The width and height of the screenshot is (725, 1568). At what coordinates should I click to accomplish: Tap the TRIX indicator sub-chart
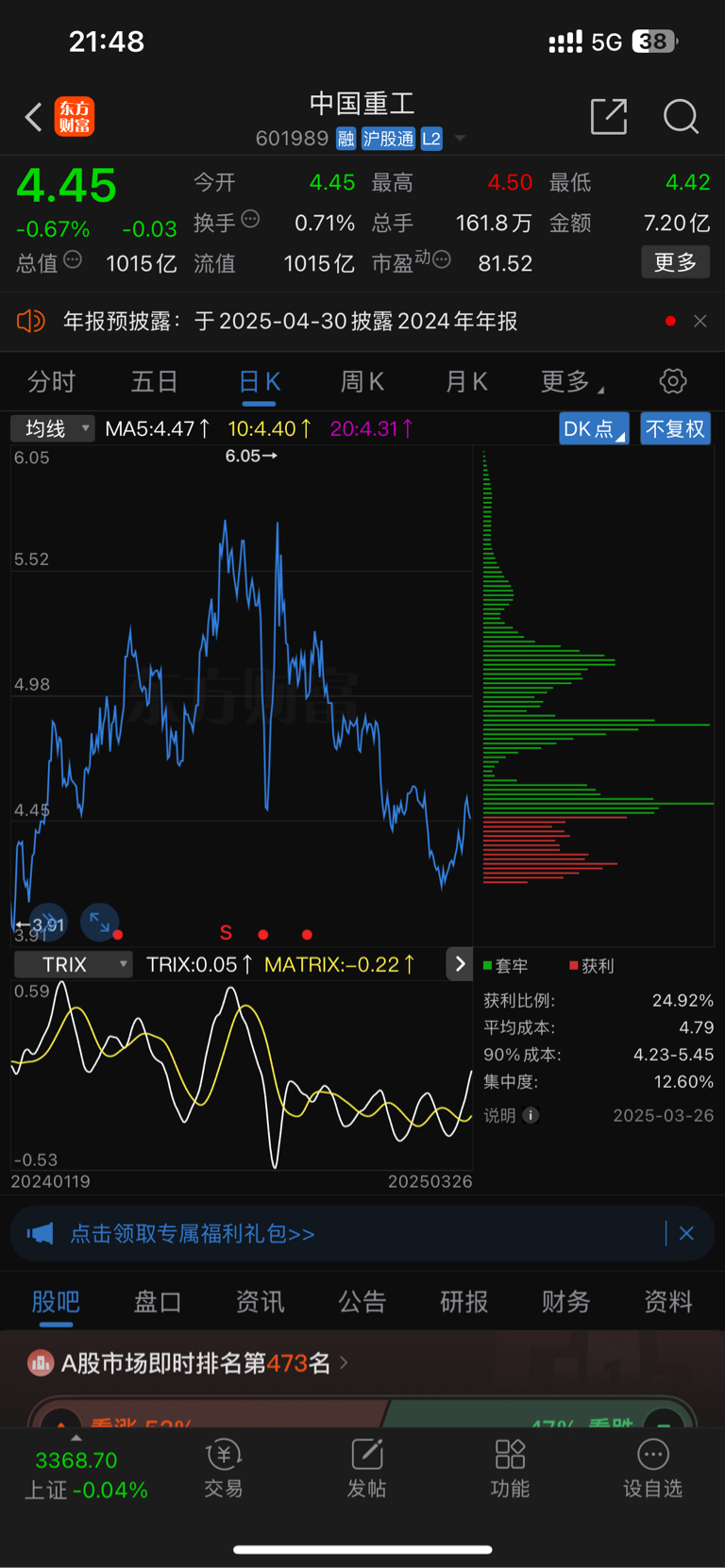coord(242,1076)
